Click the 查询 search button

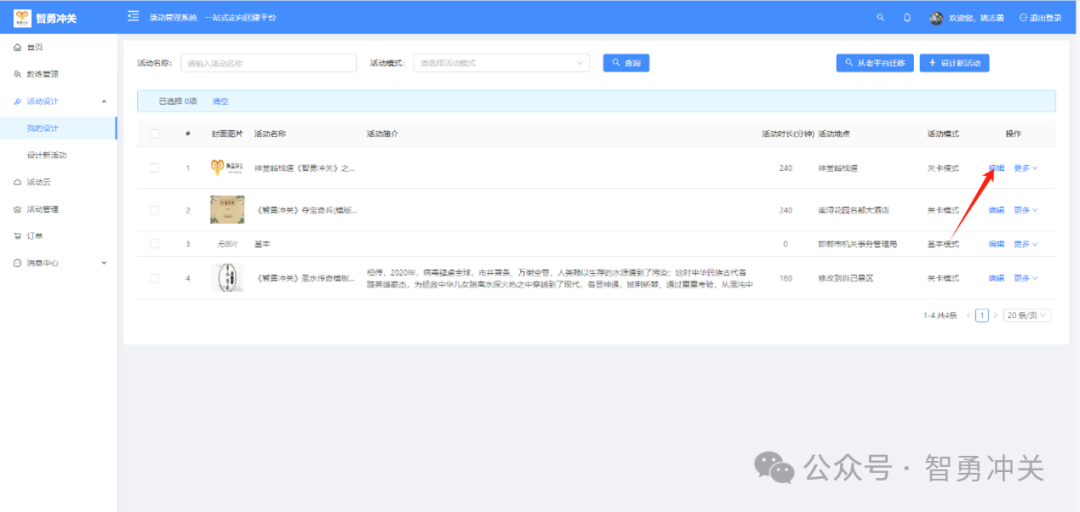point(626,63)
